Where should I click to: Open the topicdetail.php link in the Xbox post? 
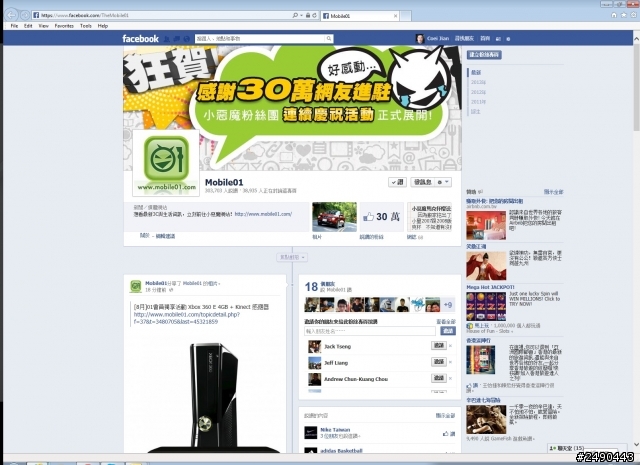click(187, 318)
